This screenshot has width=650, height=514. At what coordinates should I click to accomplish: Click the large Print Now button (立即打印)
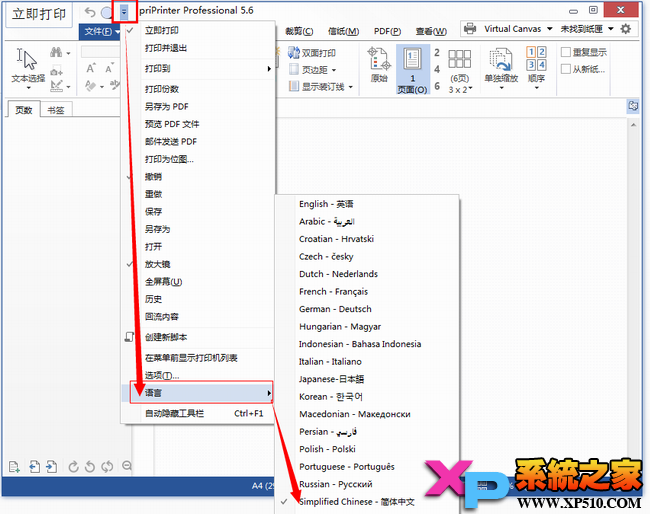(x=39, y=14)
